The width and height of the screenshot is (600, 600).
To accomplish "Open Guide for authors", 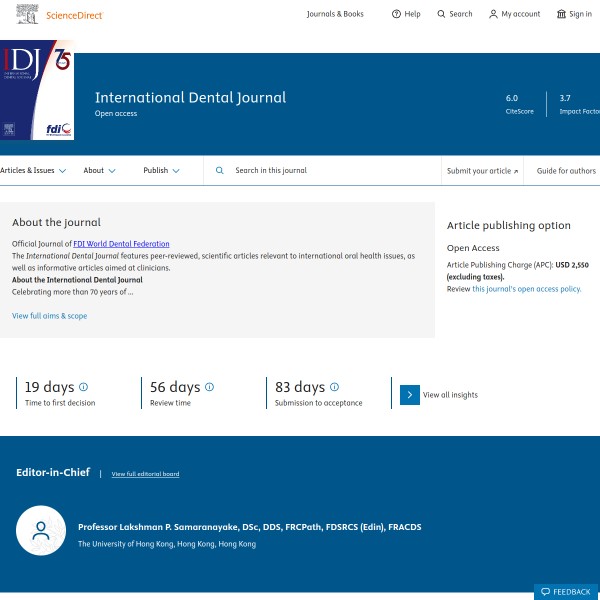I will [x=566, y=171].
